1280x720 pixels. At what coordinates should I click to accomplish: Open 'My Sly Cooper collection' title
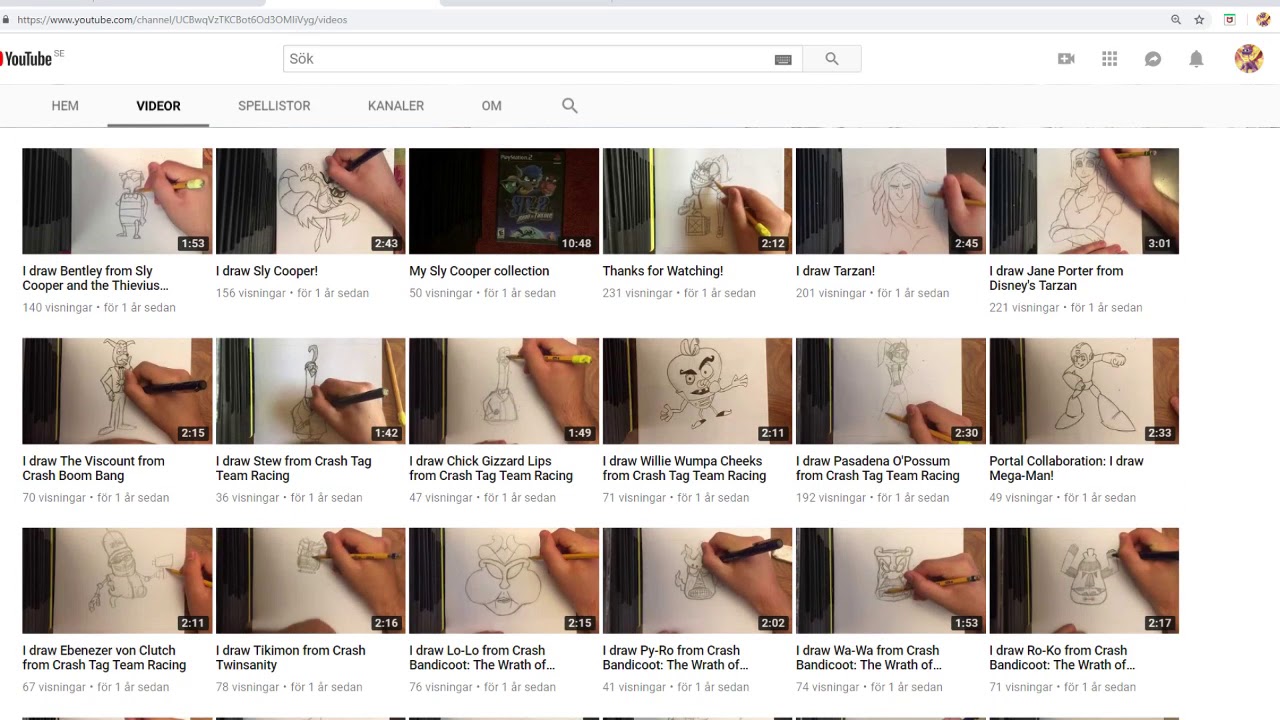[x=479, y=271]
